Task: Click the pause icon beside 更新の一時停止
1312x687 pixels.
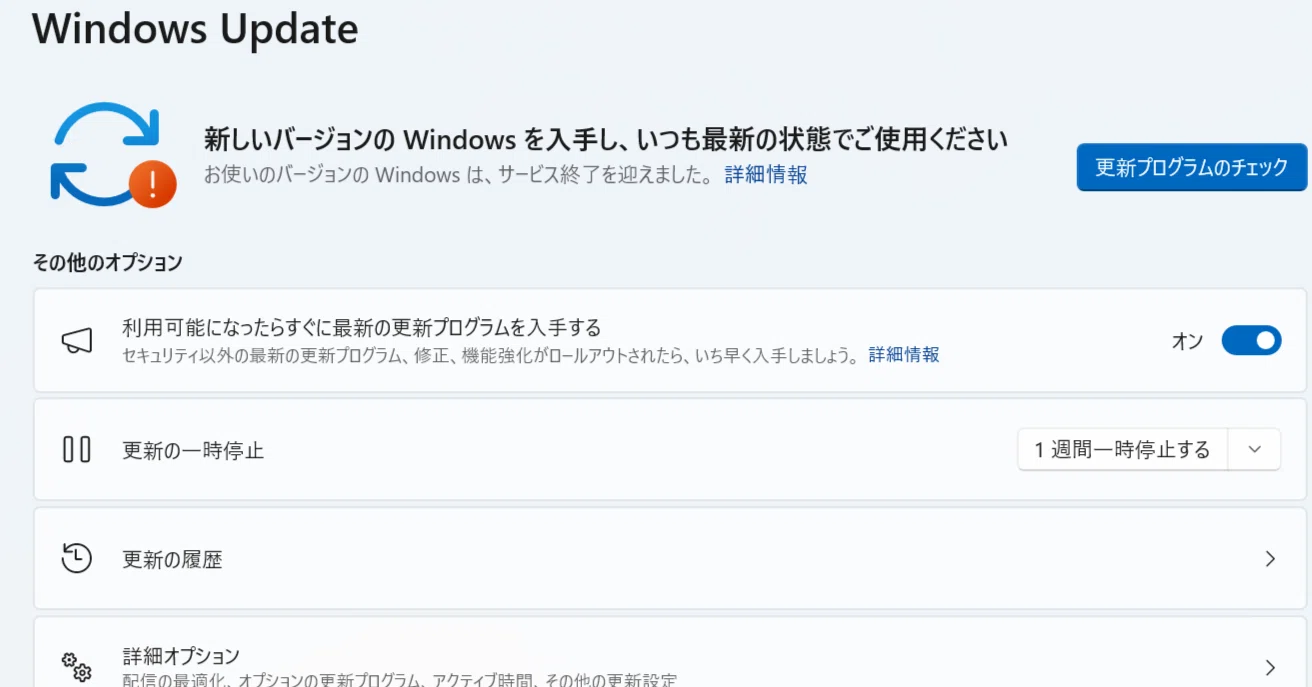Action: (x=77, y=450)
